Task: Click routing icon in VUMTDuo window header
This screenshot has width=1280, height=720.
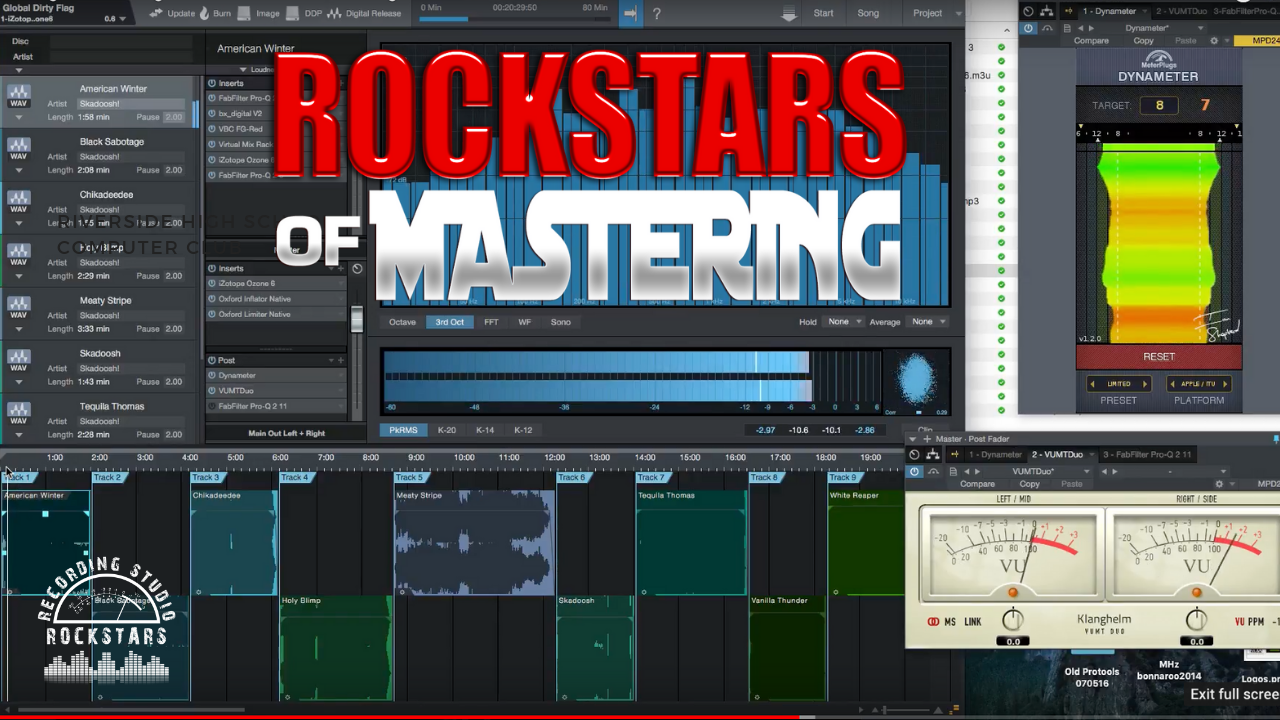Action: point(933,454)
